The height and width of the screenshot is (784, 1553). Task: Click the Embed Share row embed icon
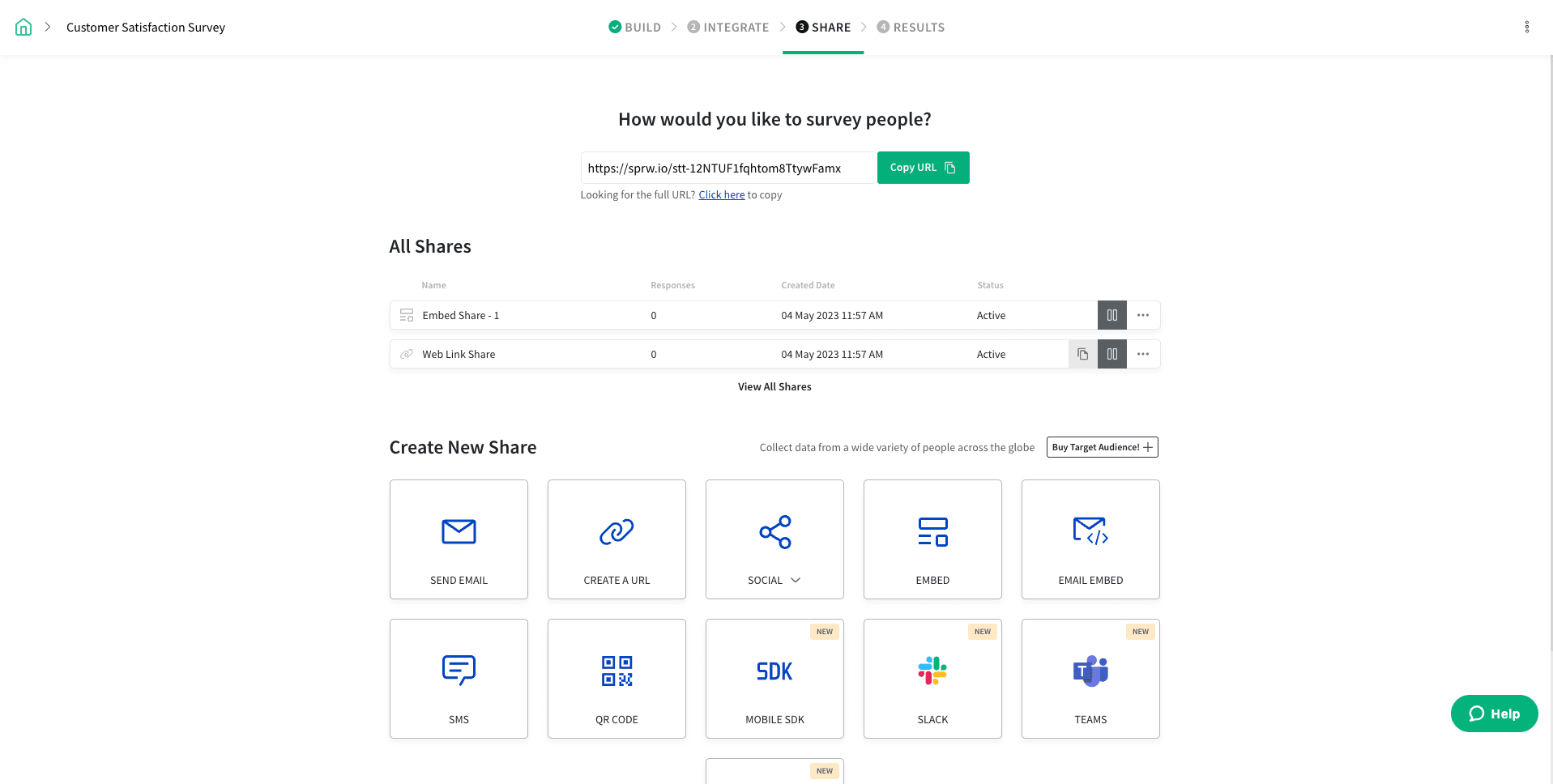[x=407, y=315]
